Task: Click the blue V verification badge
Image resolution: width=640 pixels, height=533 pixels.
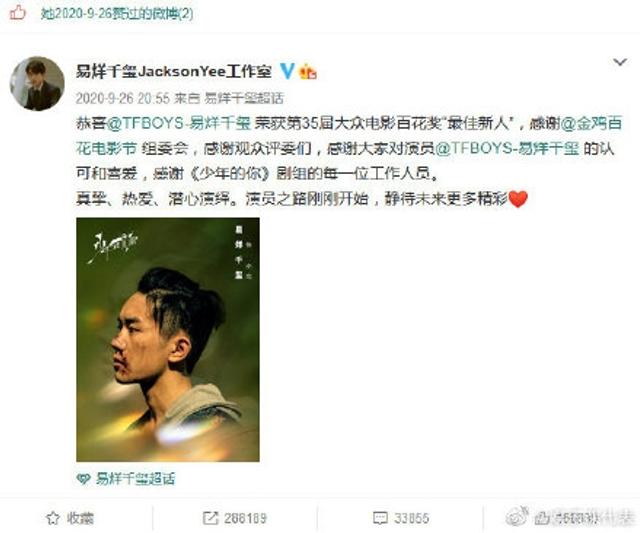Action: click(x=287, y=71)
